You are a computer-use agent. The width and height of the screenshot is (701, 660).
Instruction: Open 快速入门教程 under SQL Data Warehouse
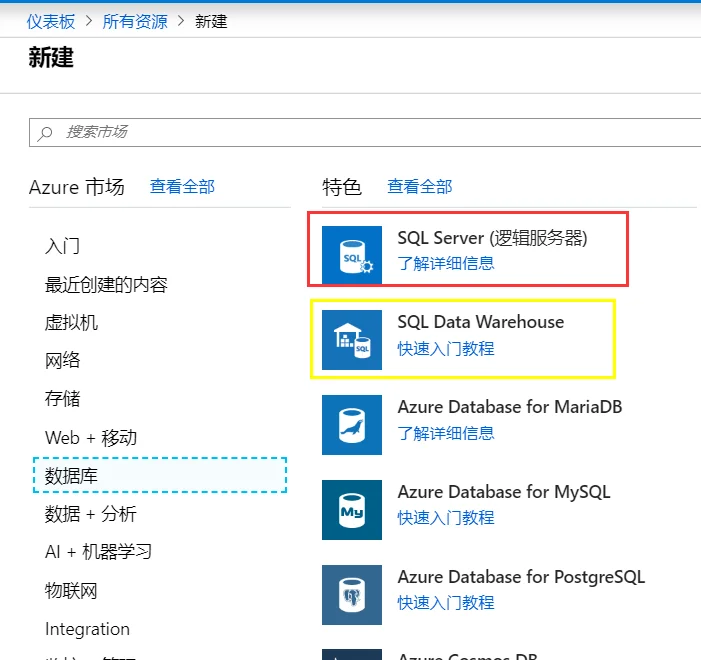coord(446,348)
